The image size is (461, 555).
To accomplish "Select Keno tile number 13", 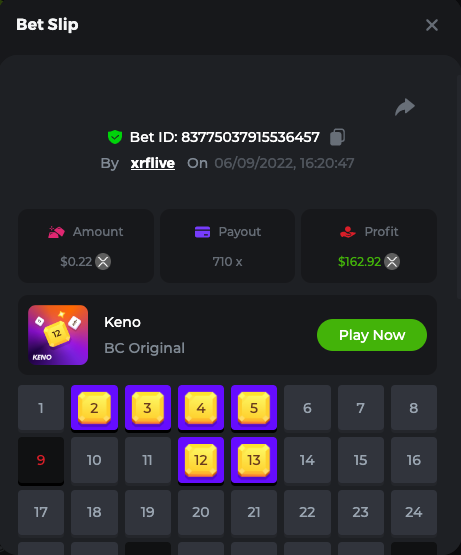I will (x=254, y=460).
